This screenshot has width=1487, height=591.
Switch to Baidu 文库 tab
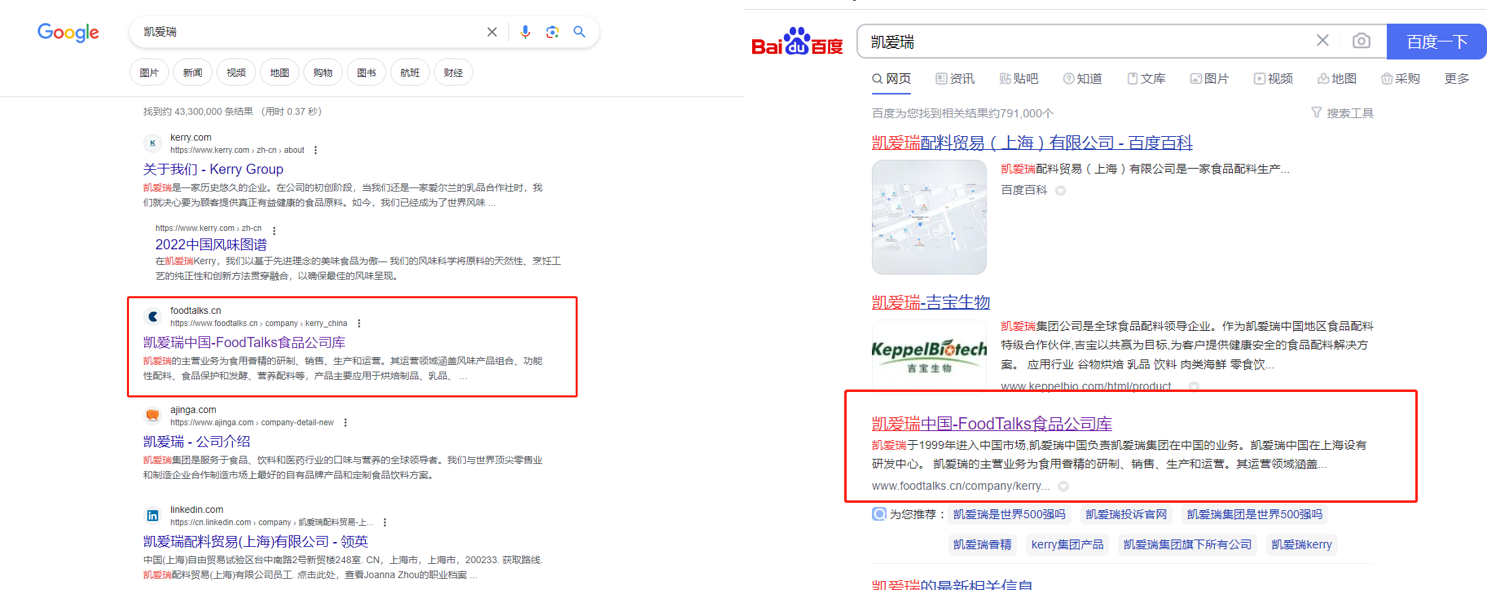pos(1146,79)
